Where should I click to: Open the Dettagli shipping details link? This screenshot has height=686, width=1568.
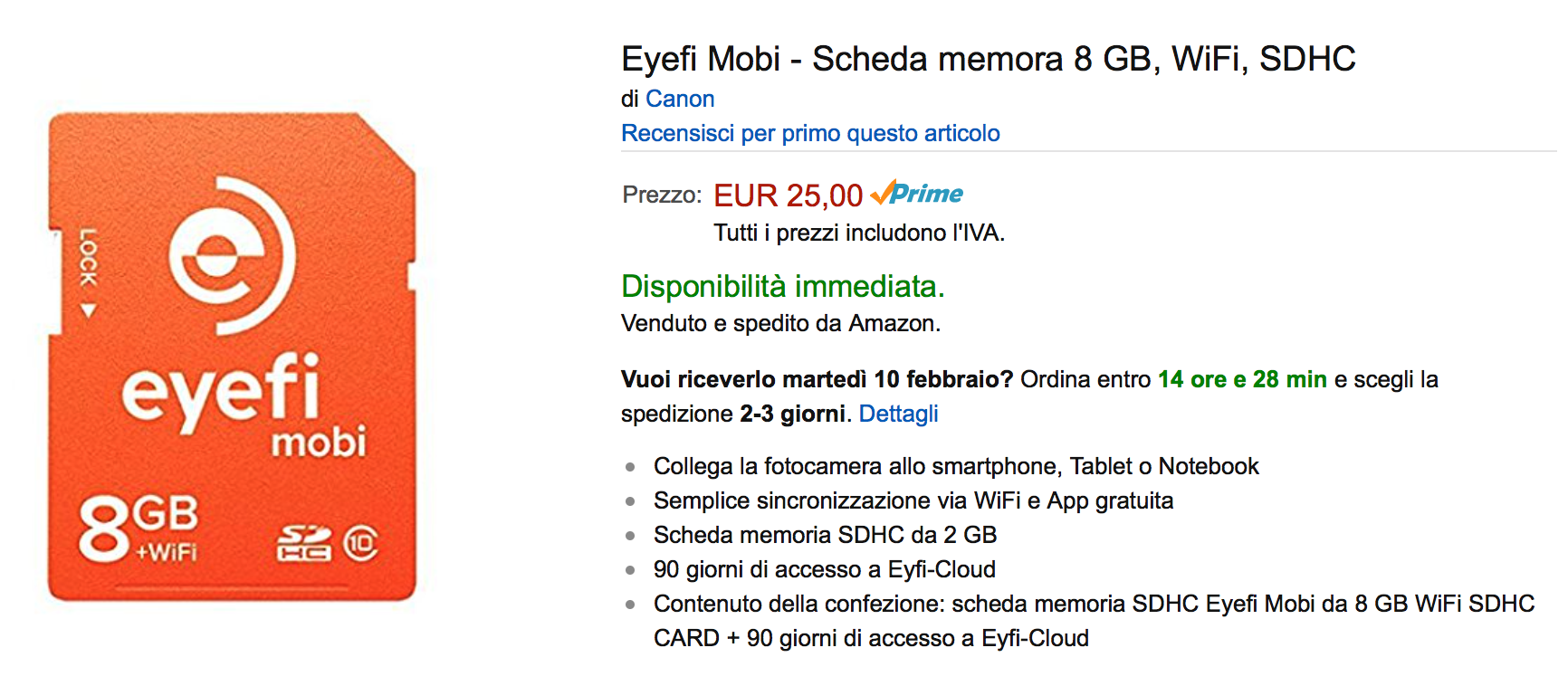898,414
